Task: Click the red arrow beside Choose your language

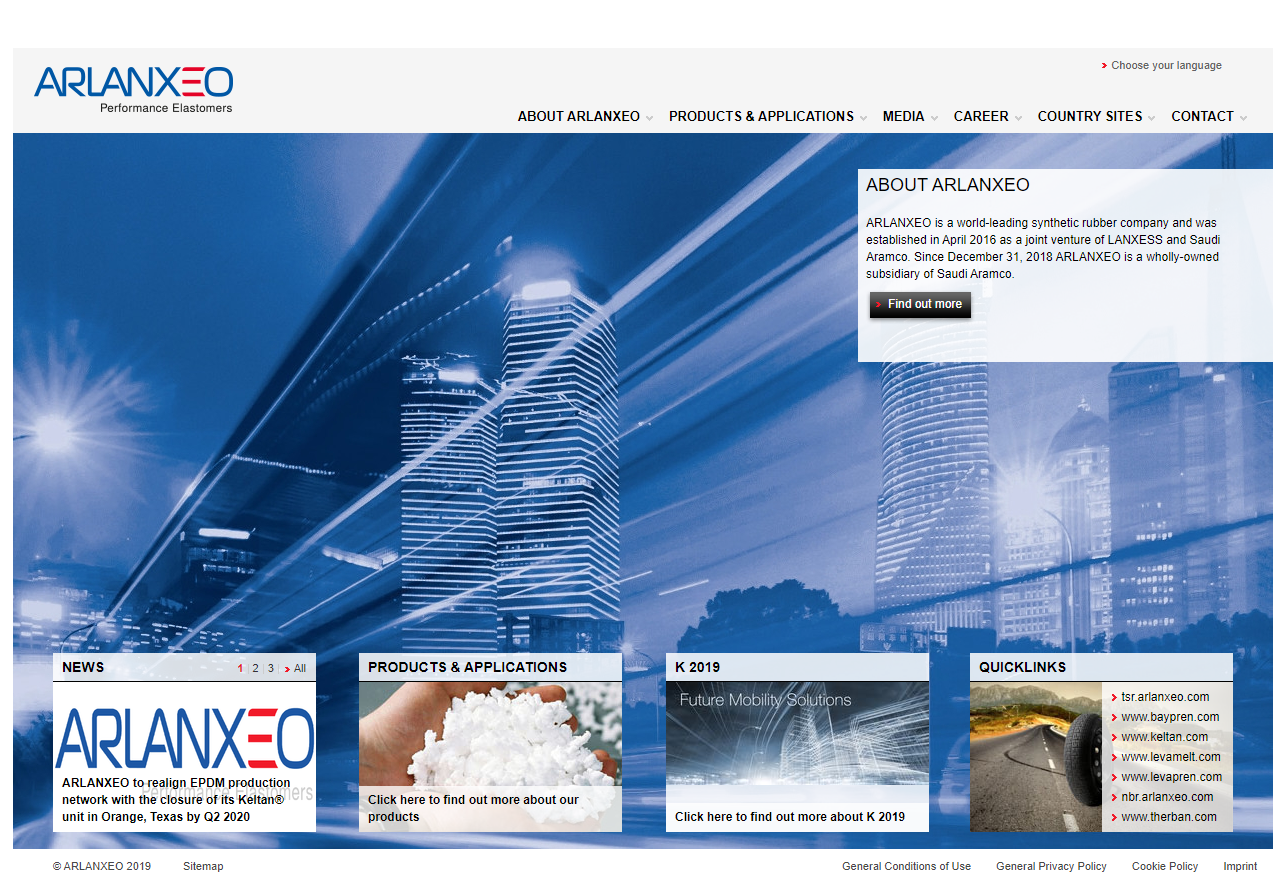Action: click(x=1104, y=66)
